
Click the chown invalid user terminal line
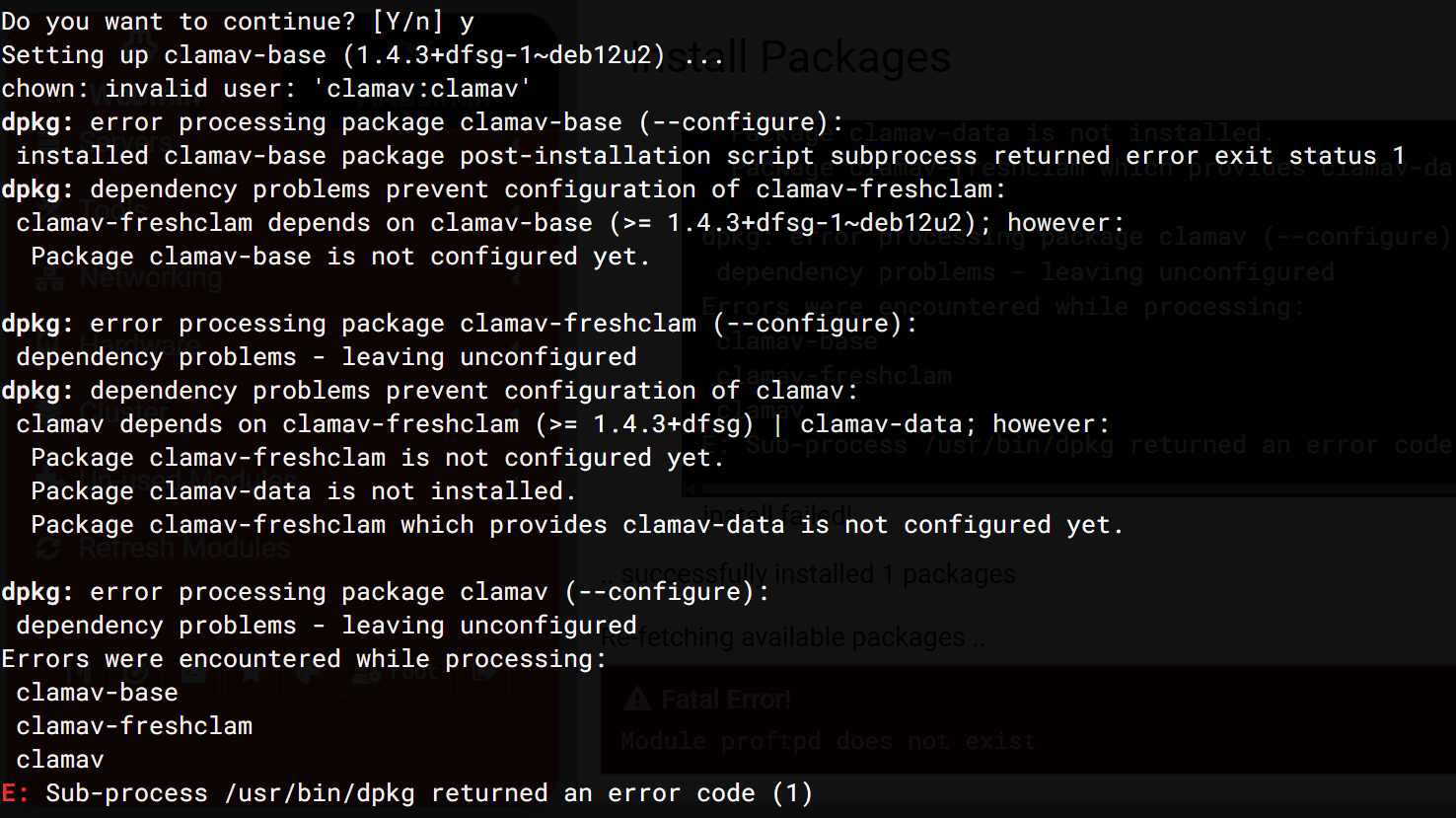pos(266,89)
